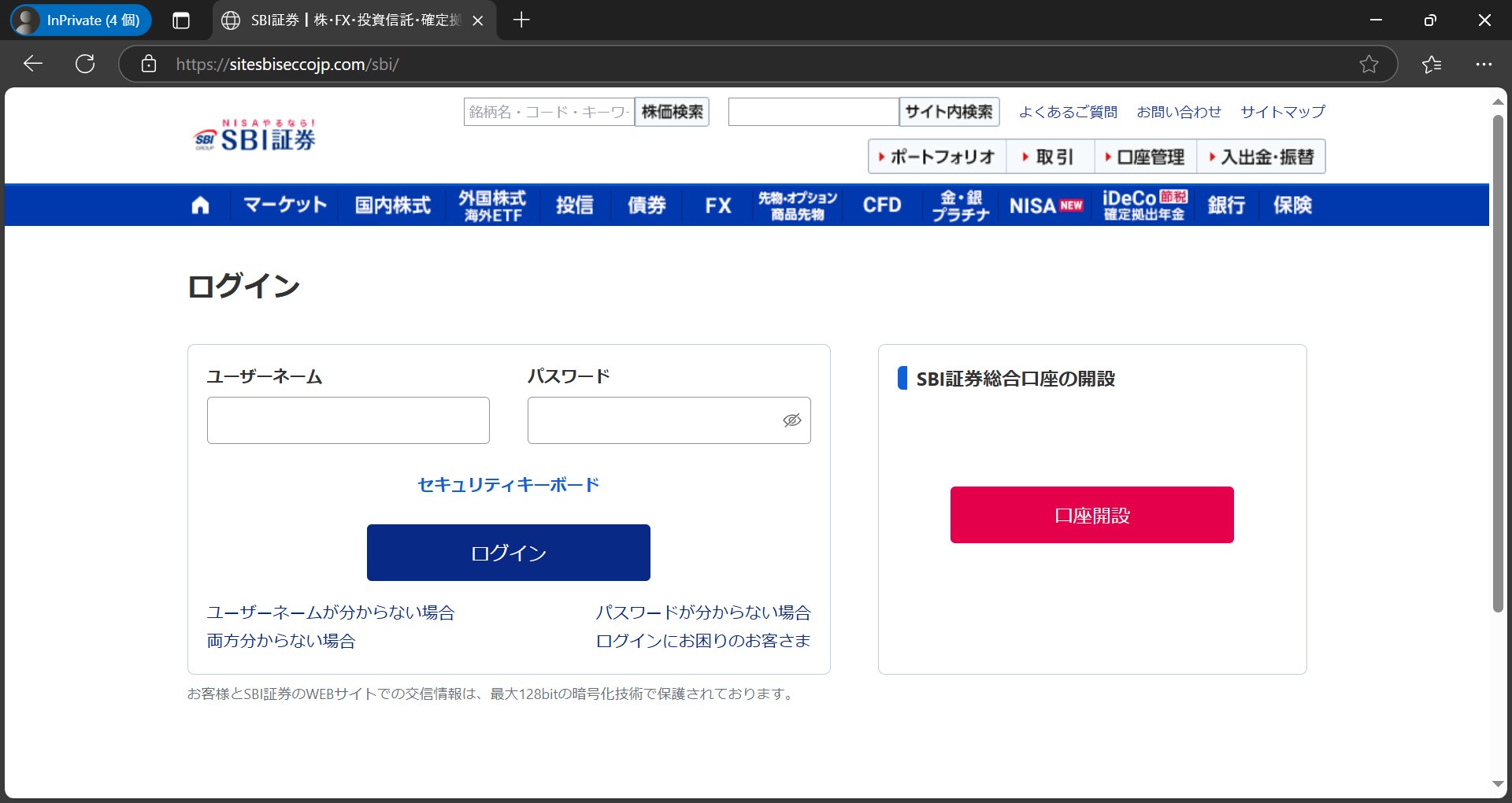Click the scrollbar up arrow

1498,102
